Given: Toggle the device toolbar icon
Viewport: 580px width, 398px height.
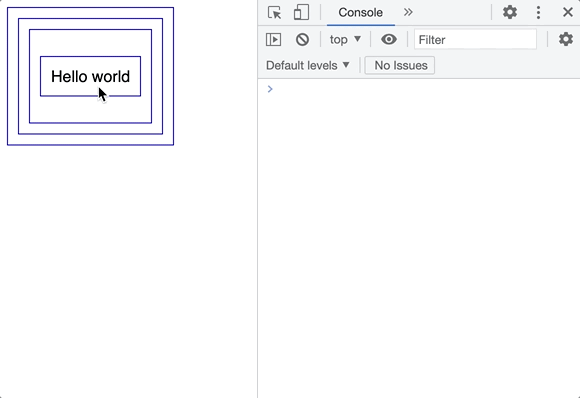Looking at the screenshot, I should (x=301, y=12).
